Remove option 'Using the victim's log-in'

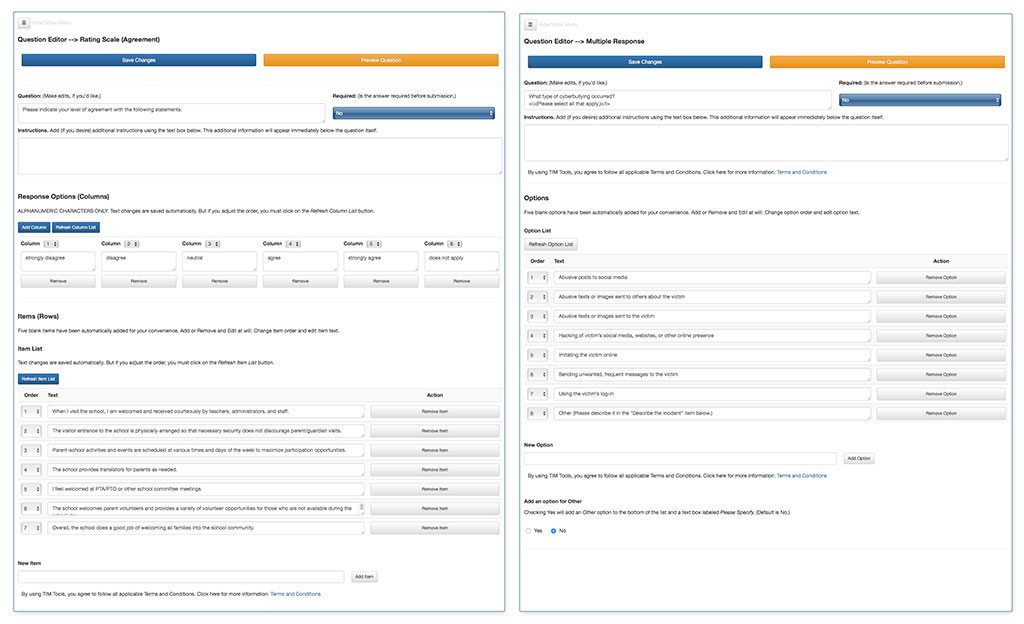(x=941, y=394)
